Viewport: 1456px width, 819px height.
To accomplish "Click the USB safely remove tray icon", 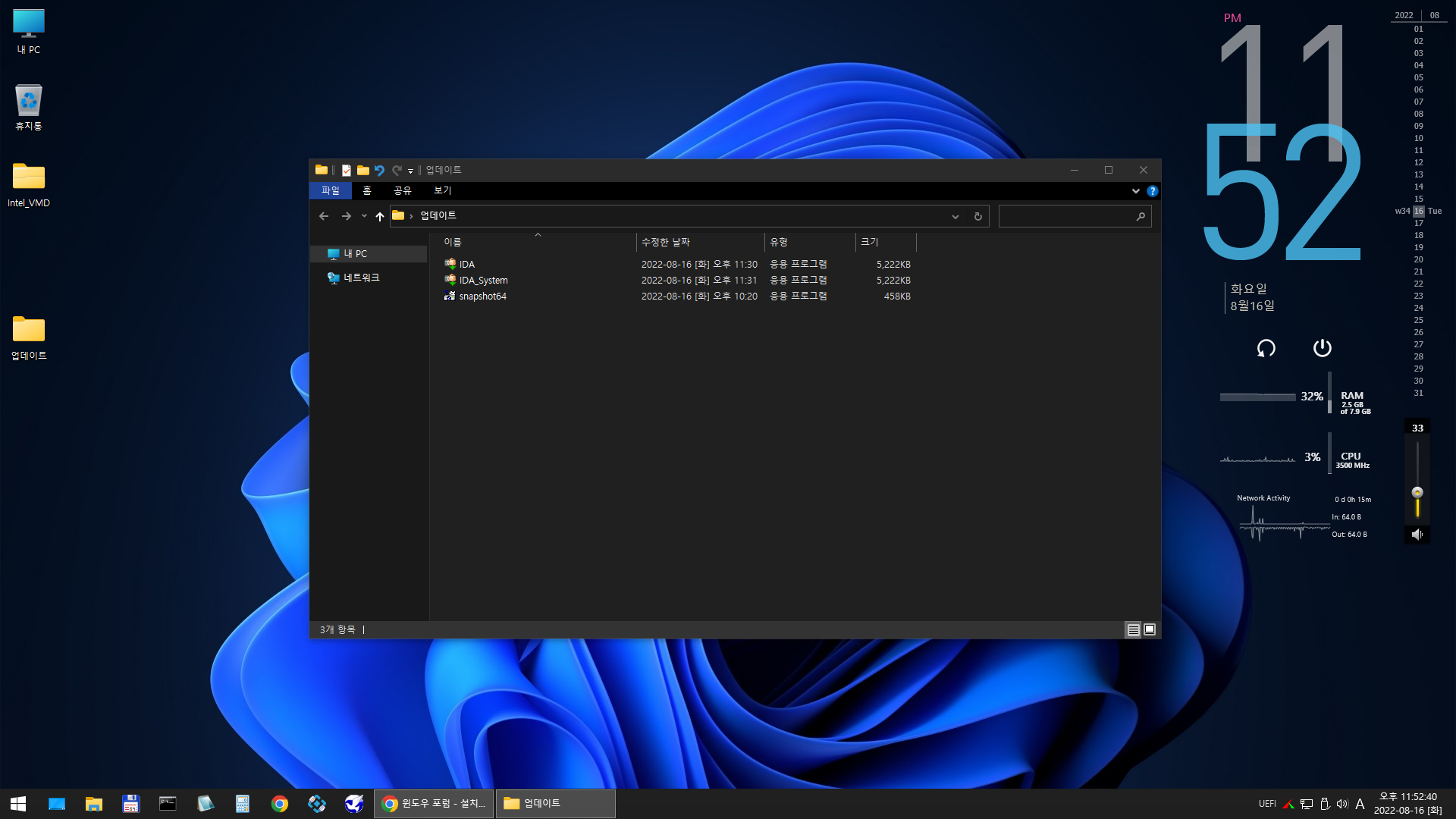I will tap(1325, 804).
